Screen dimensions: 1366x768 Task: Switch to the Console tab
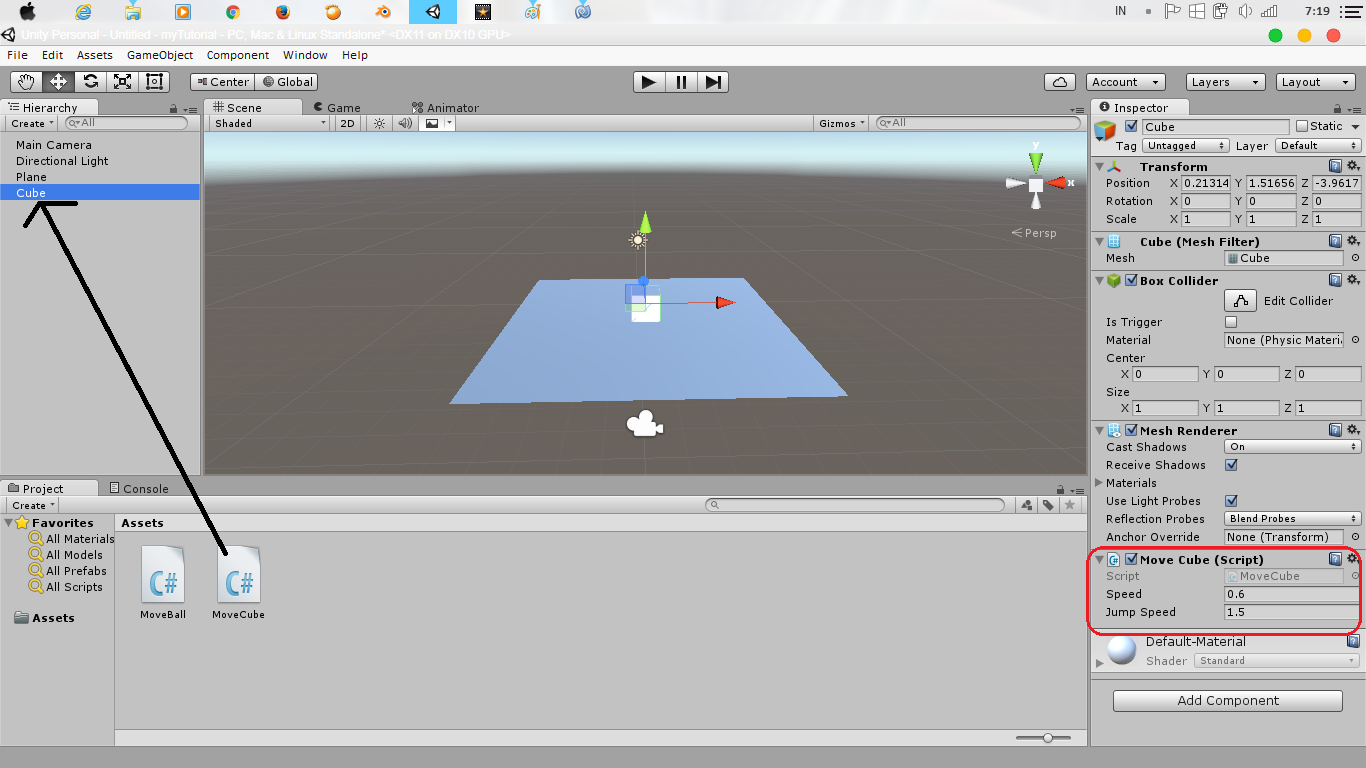[x=141, y=488]
